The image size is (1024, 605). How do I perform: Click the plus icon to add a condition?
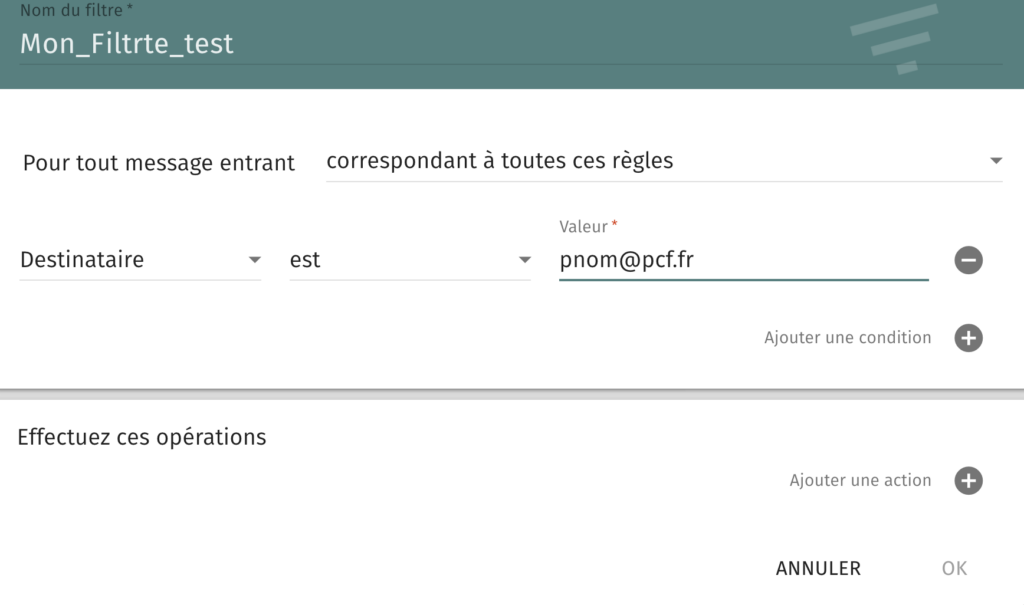[x=968, y=338]
